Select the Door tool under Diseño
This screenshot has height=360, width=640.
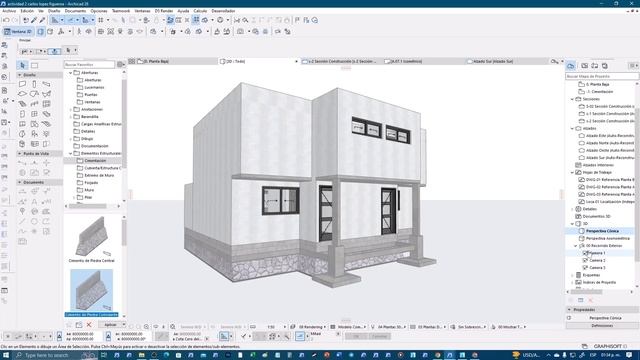[22, 114]
